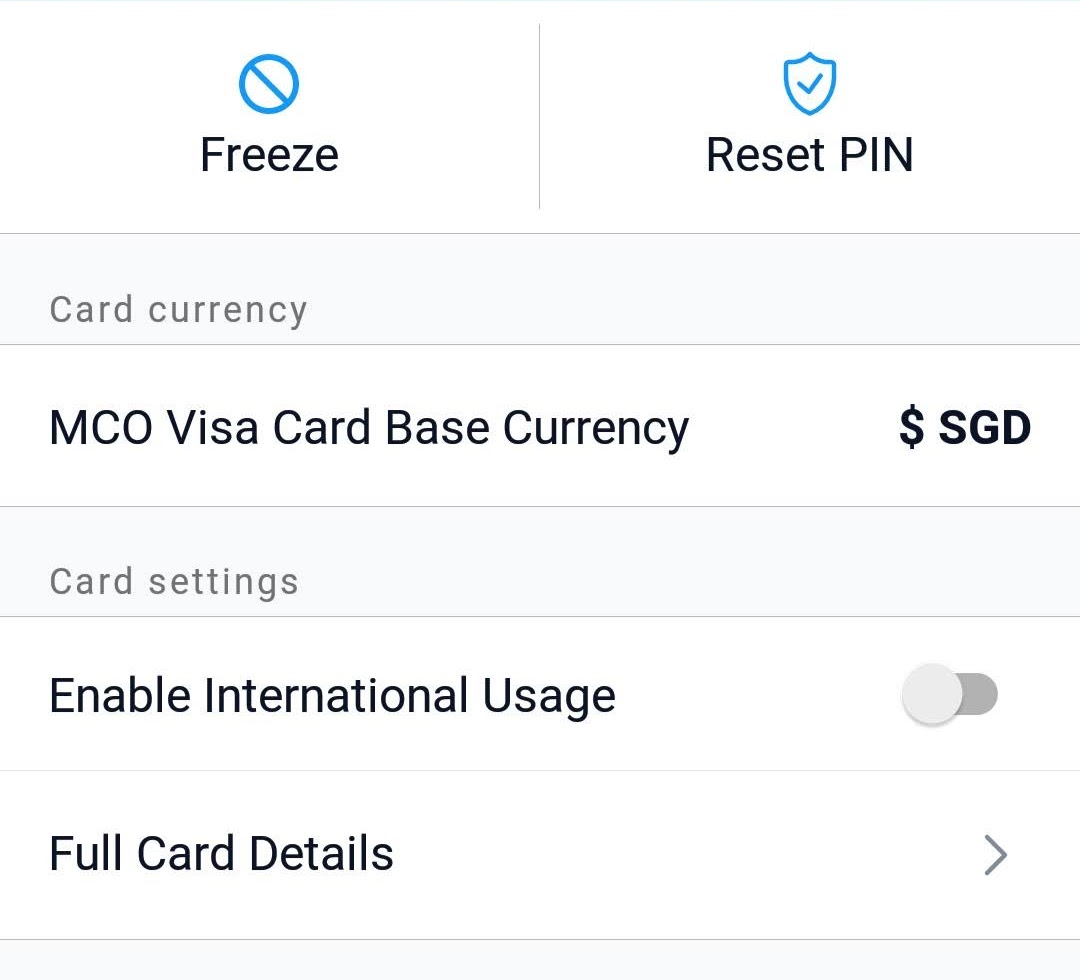Tap the word Details in Full Card Details
This screenshot has height=980, width=1080.
321,854
